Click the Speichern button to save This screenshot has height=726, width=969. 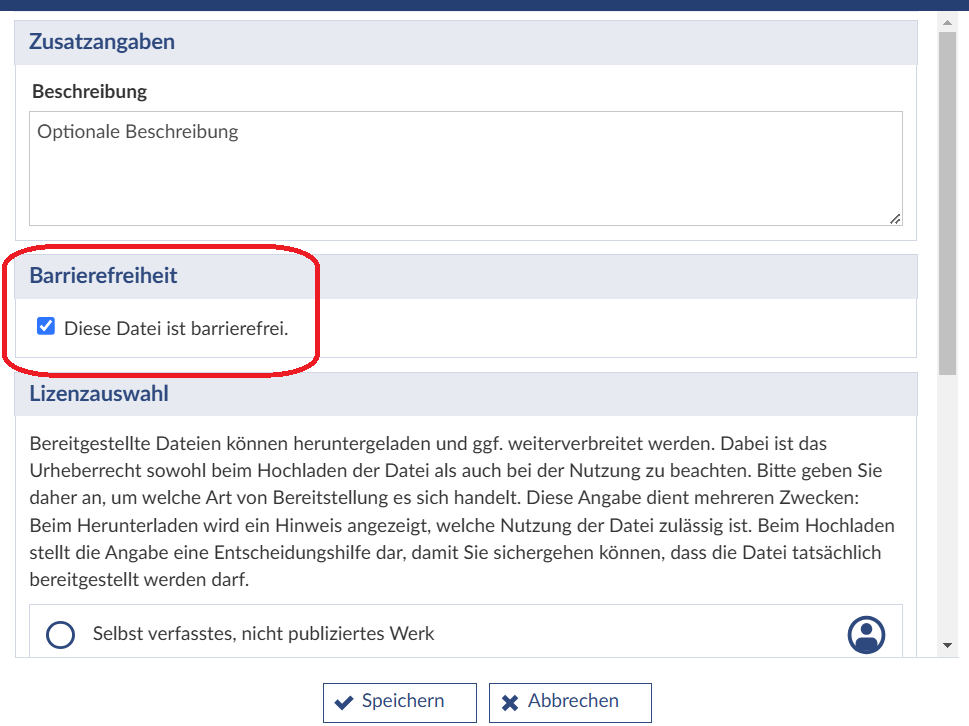click(399, 702)
